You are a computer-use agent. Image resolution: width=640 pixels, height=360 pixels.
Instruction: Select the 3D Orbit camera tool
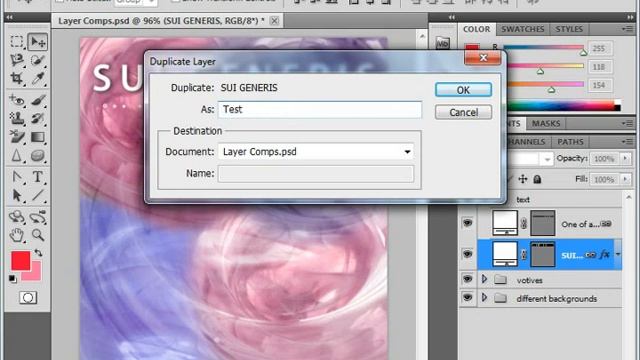(x=38, y=217)
